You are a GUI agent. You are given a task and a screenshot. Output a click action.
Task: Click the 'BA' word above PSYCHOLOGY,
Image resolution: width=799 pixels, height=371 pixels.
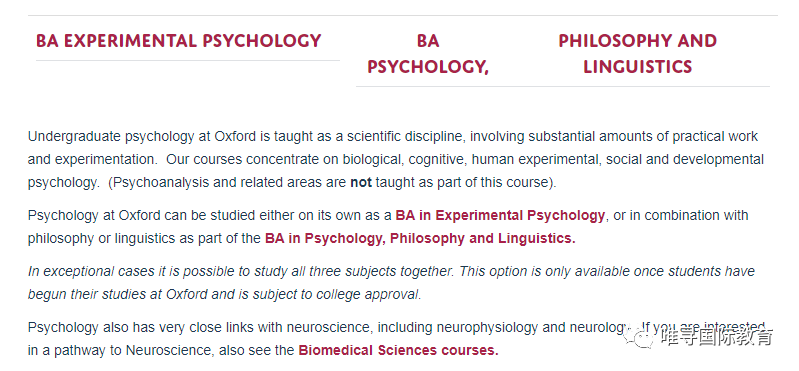[x=428, y=41]
